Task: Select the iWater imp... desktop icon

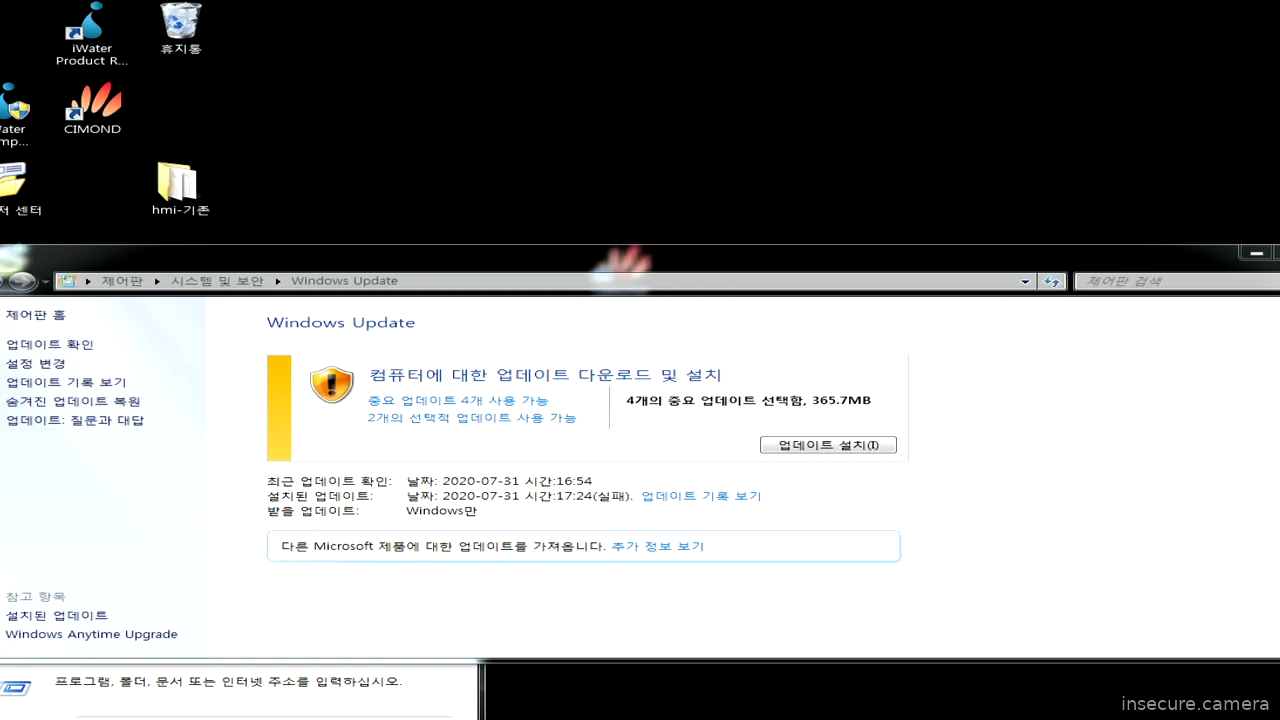Action: pyautogui.click(x=10, y=105)
